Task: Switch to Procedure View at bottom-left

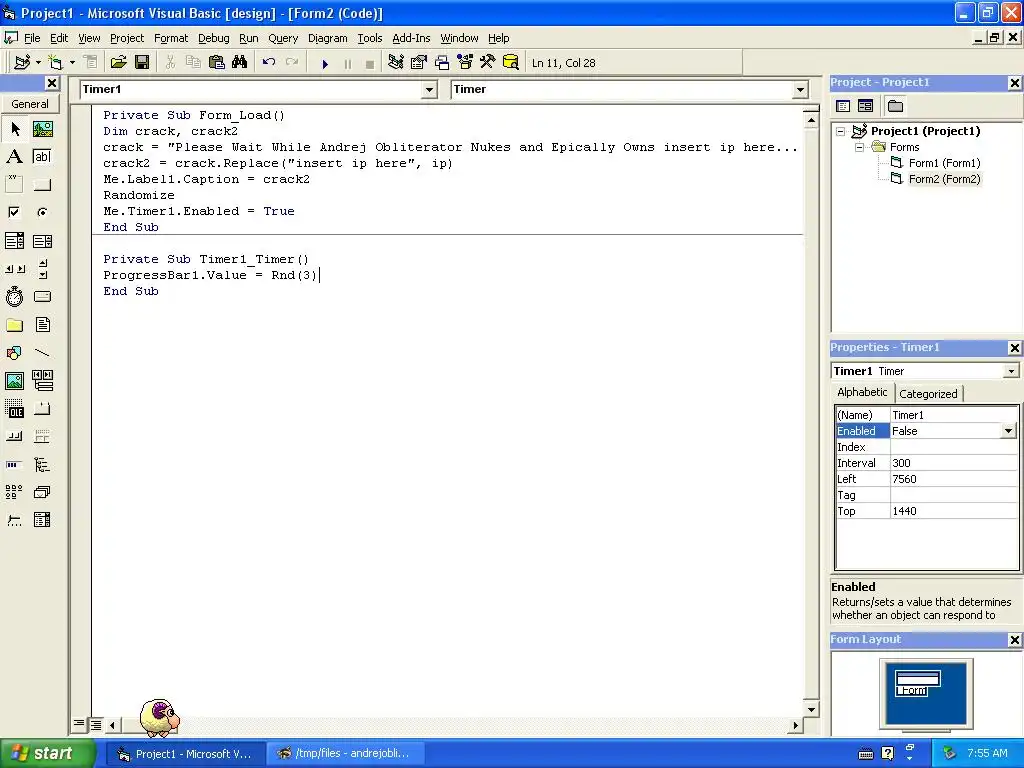Action: [79, 724]
